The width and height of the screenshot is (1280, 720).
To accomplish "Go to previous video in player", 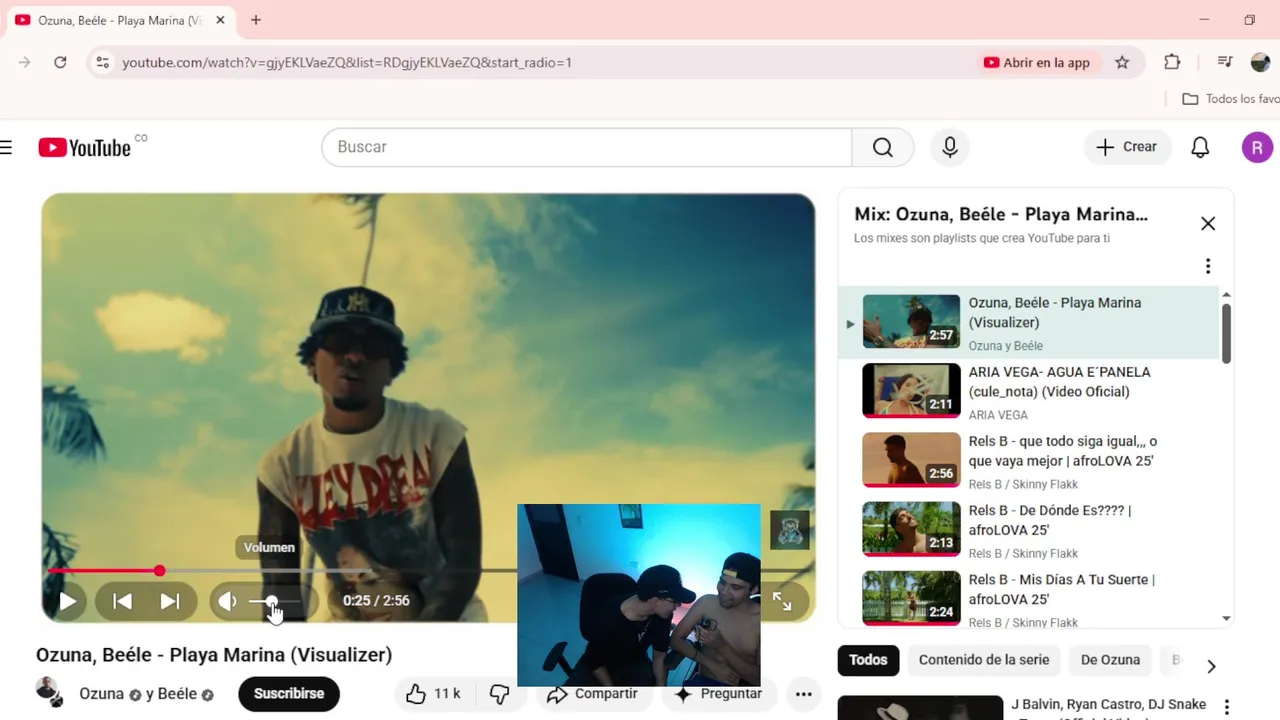I will [122, 601].
